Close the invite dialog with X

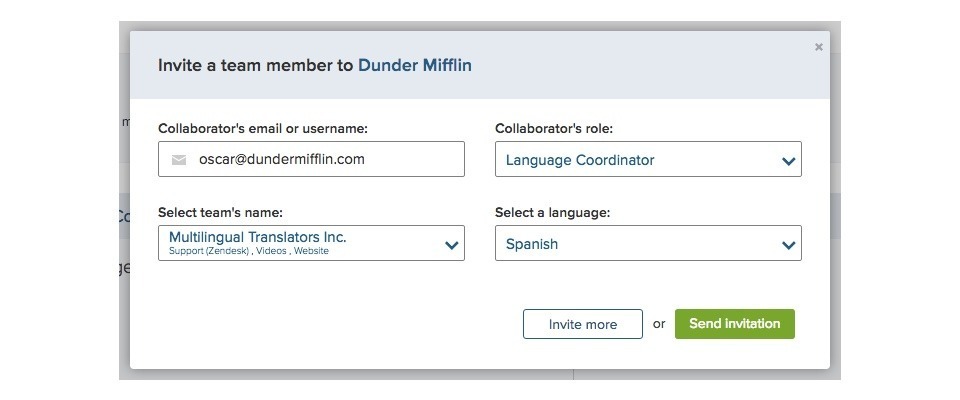click(819, 47)
